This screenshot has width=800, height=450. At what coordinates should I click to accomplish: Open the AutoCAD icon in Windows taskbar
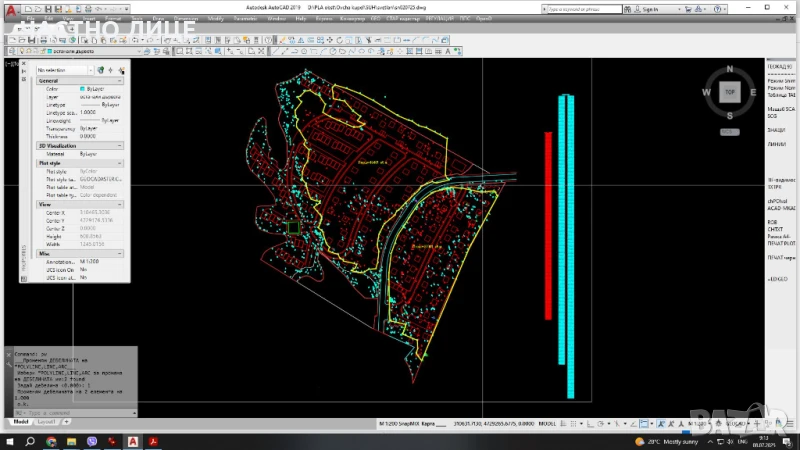tap(132, 441)
